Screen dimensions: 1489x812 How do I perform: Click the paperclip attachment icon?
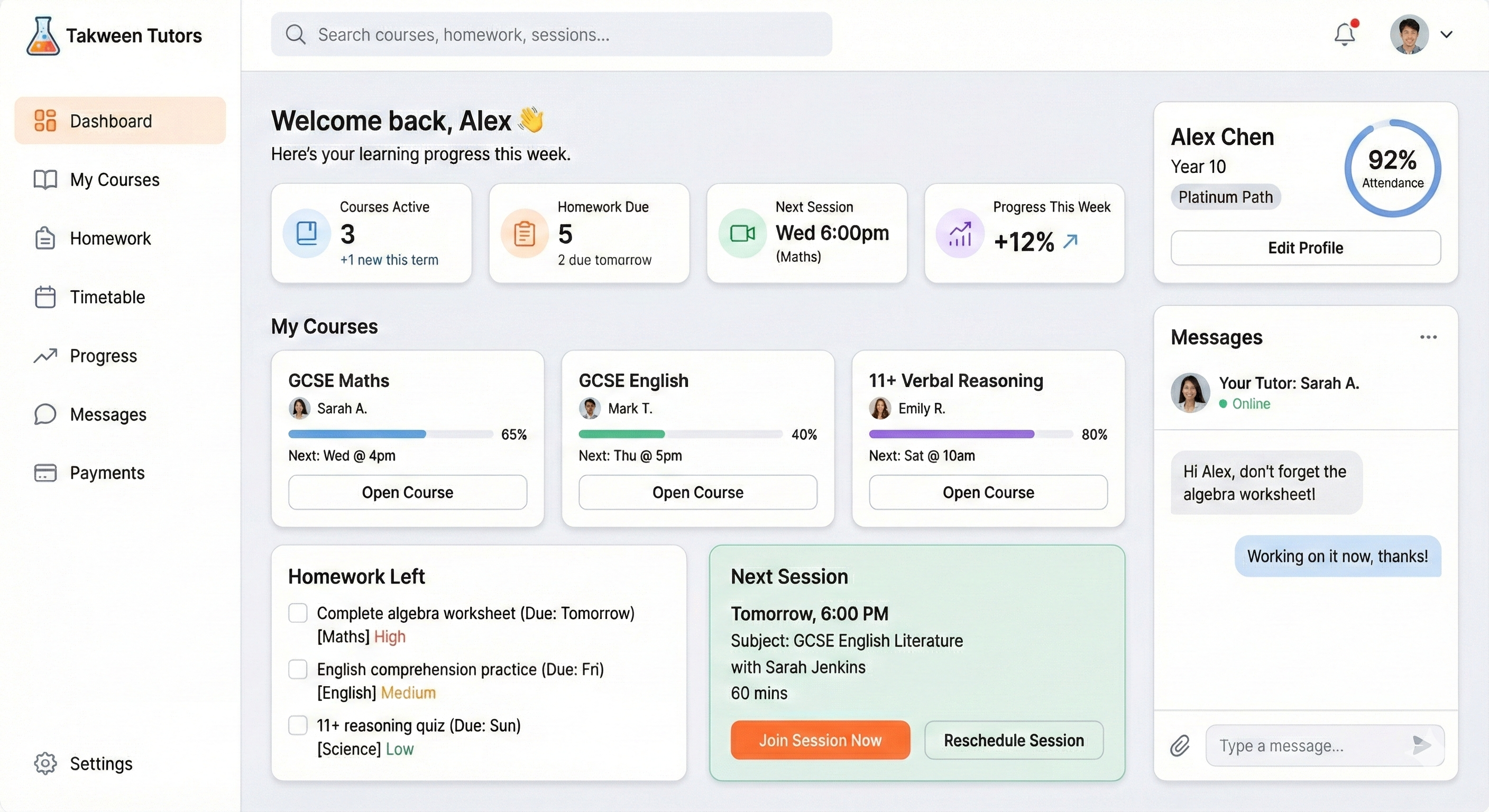(x=1180, y=745)
